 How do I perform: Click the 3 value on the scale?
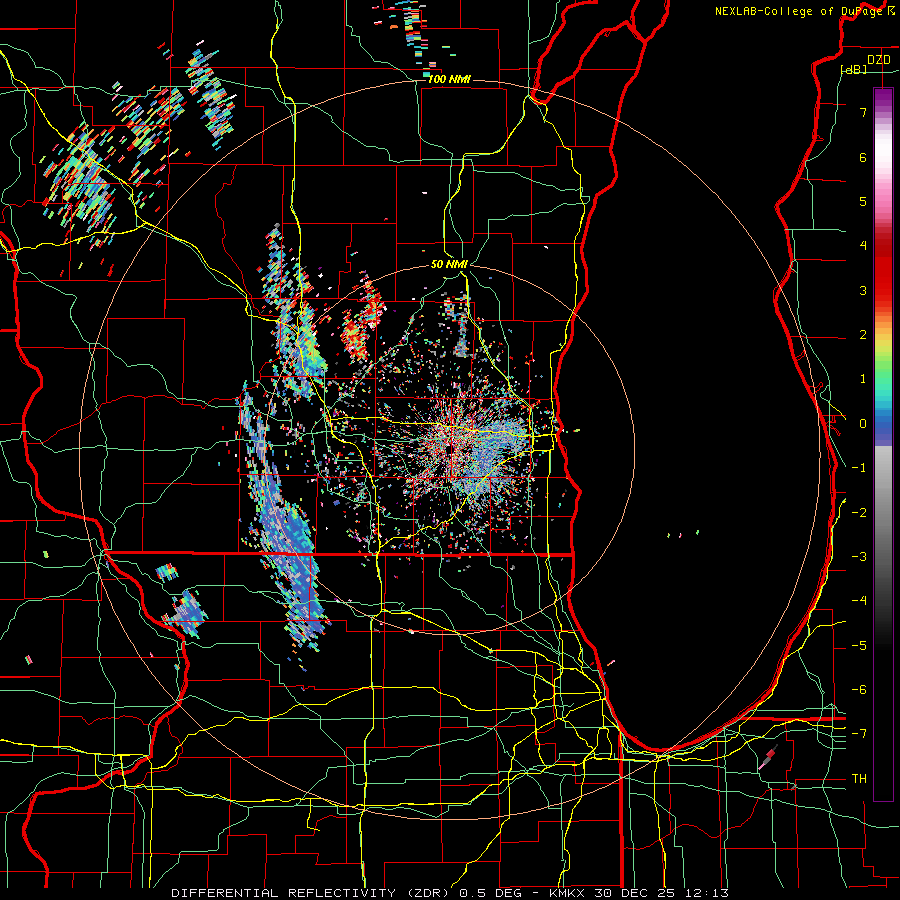pyautogui.click(x=863, y=290)
